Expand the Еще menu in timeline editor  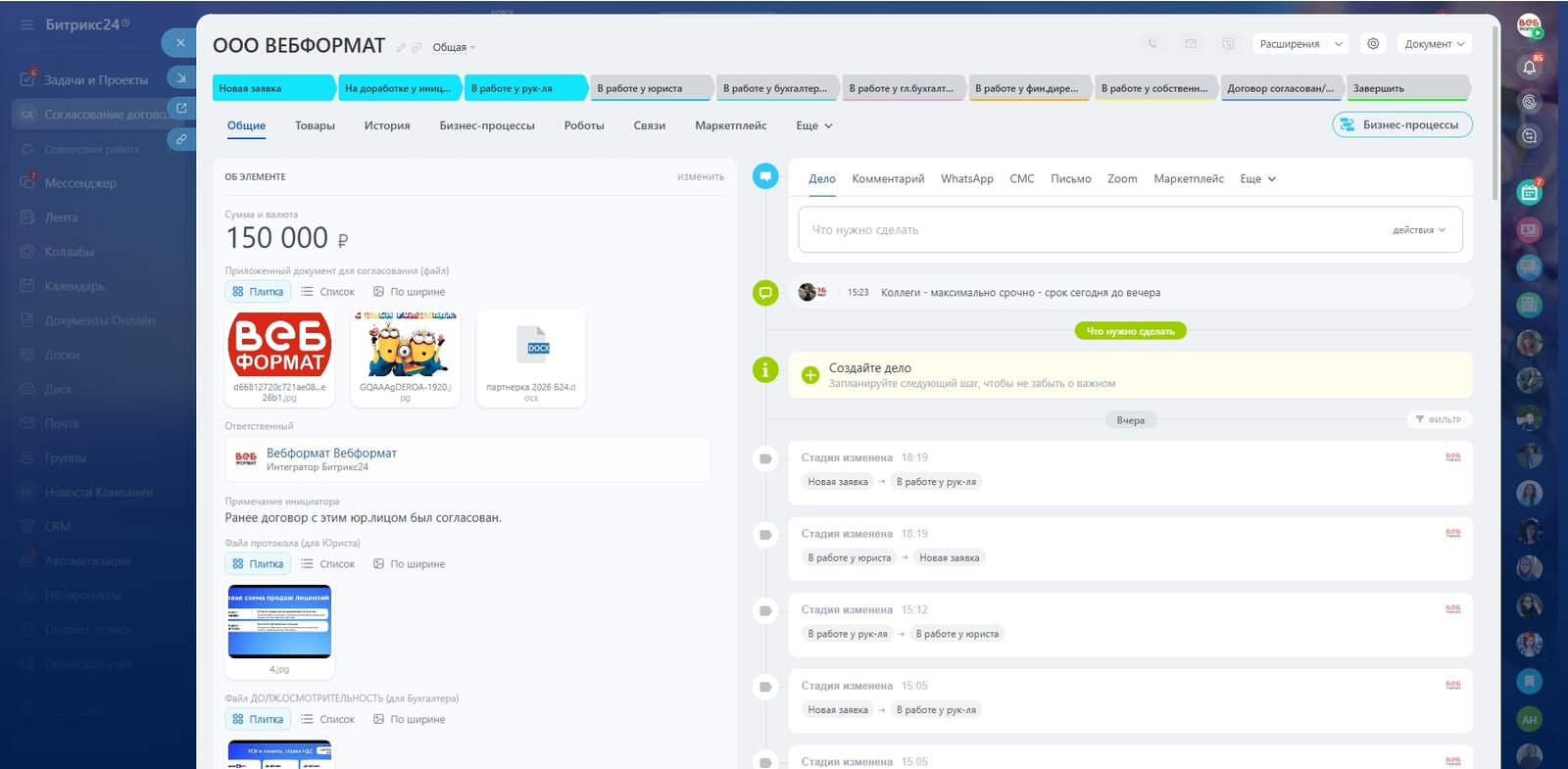coord(1258,179)
